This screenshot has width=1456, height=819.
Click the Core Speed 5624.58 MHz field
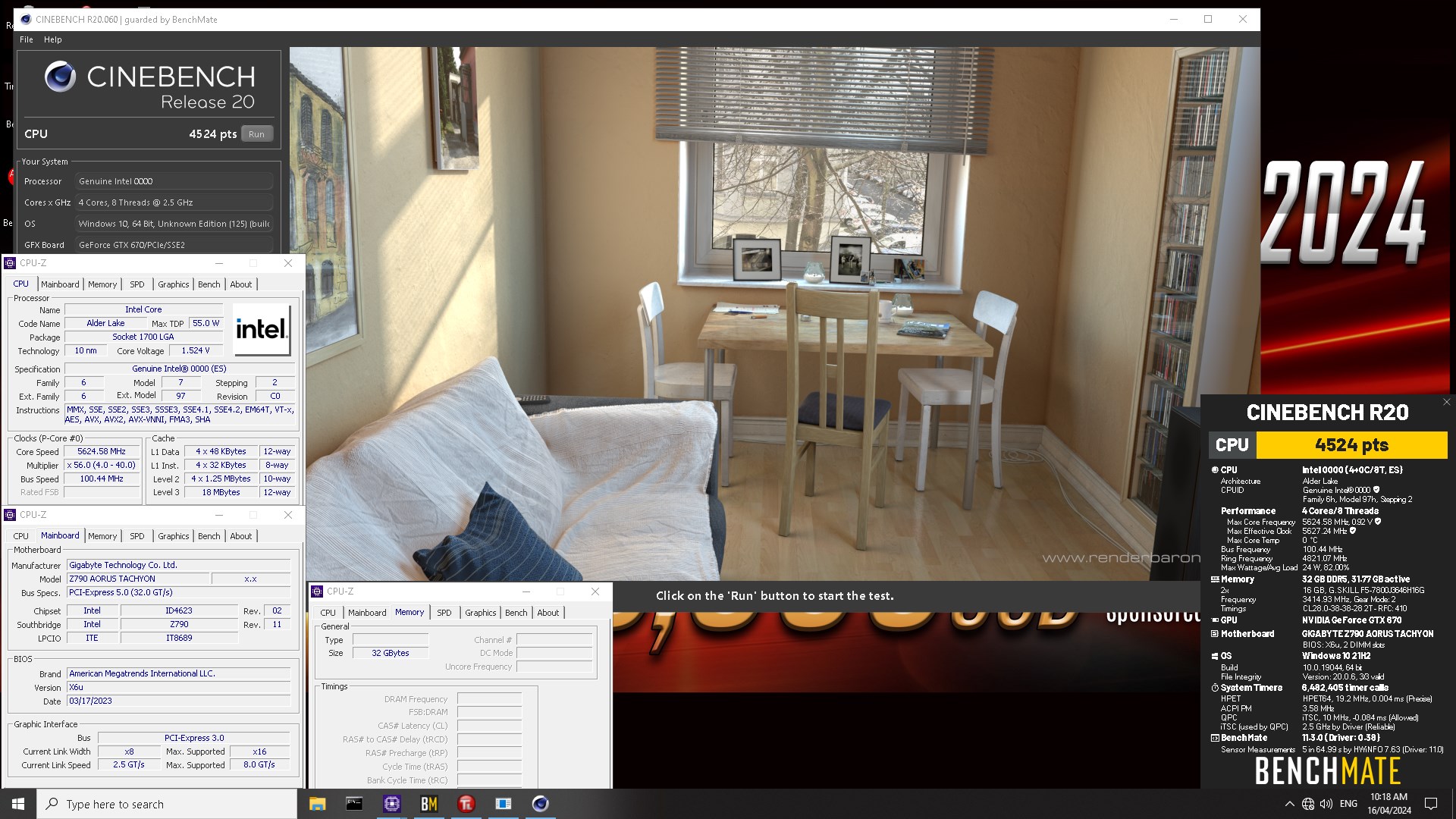pos(102,452)
